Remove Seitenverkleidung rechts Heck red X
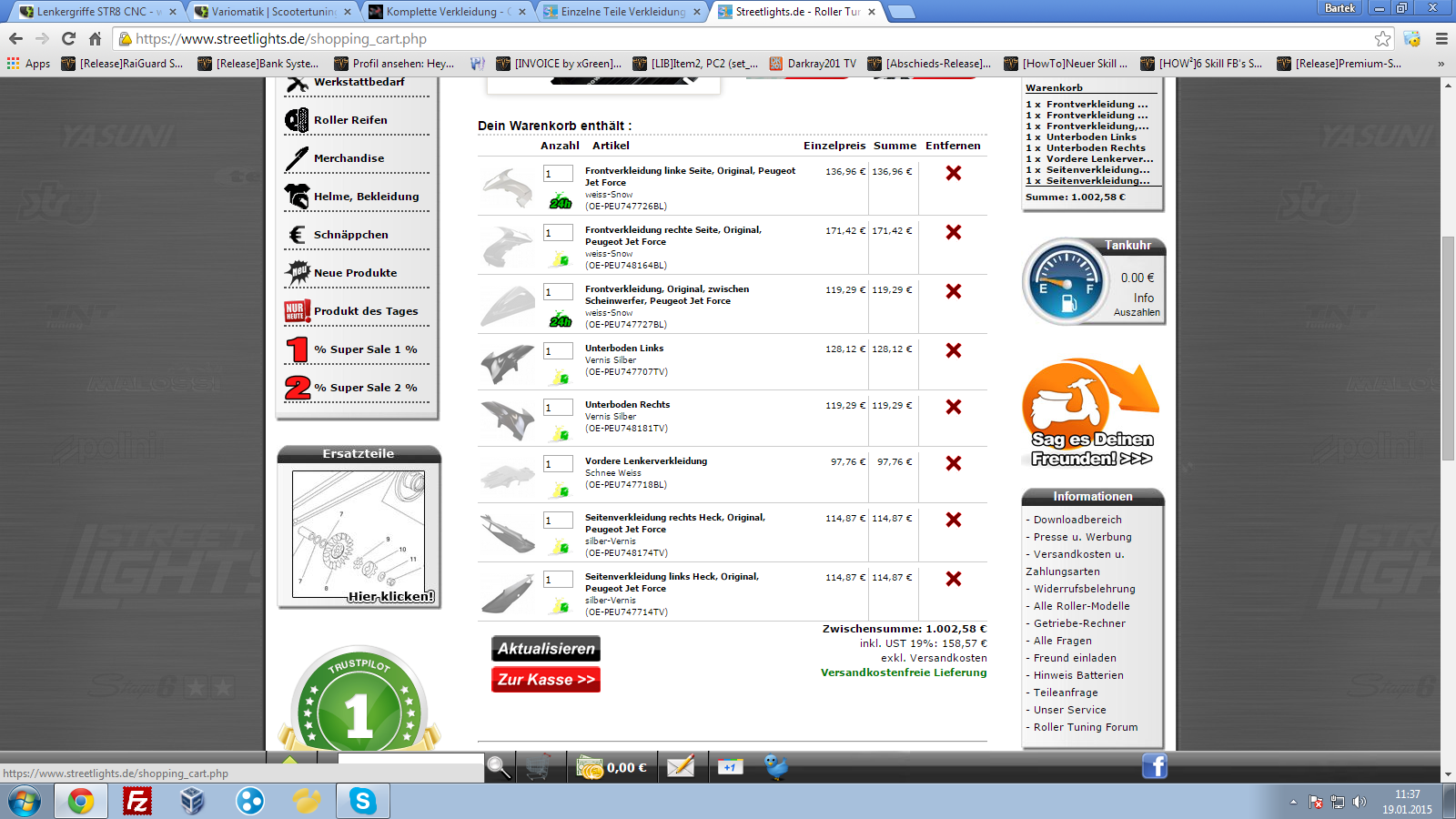The width and height of the screenshot is (1456, 819). 954,520
